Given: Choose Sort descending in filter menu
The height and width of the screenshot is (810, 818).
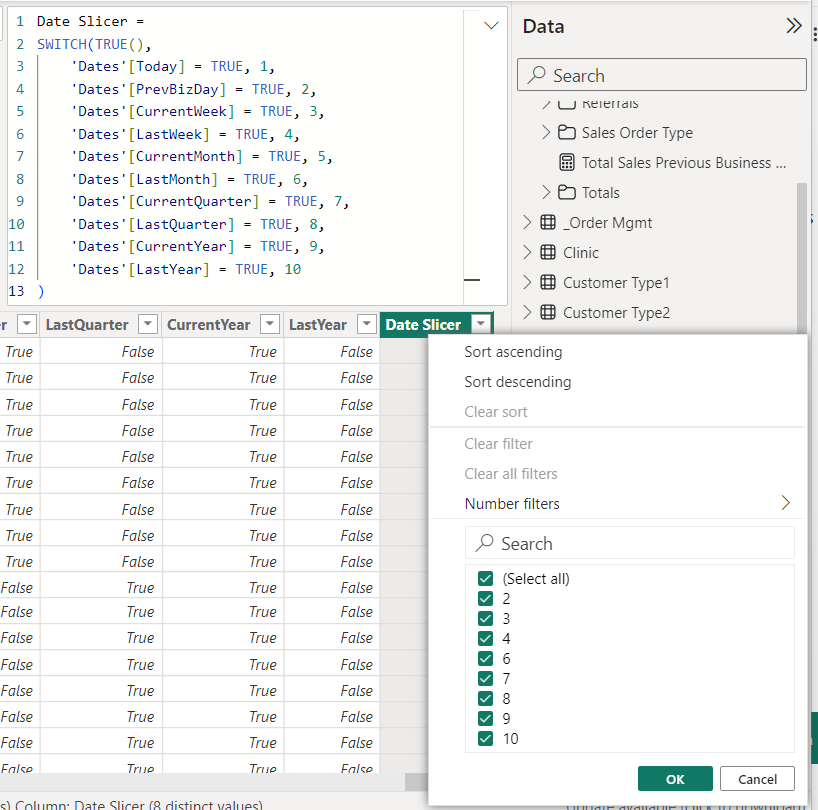Looking at the screenshot, I should pos(518,382).
